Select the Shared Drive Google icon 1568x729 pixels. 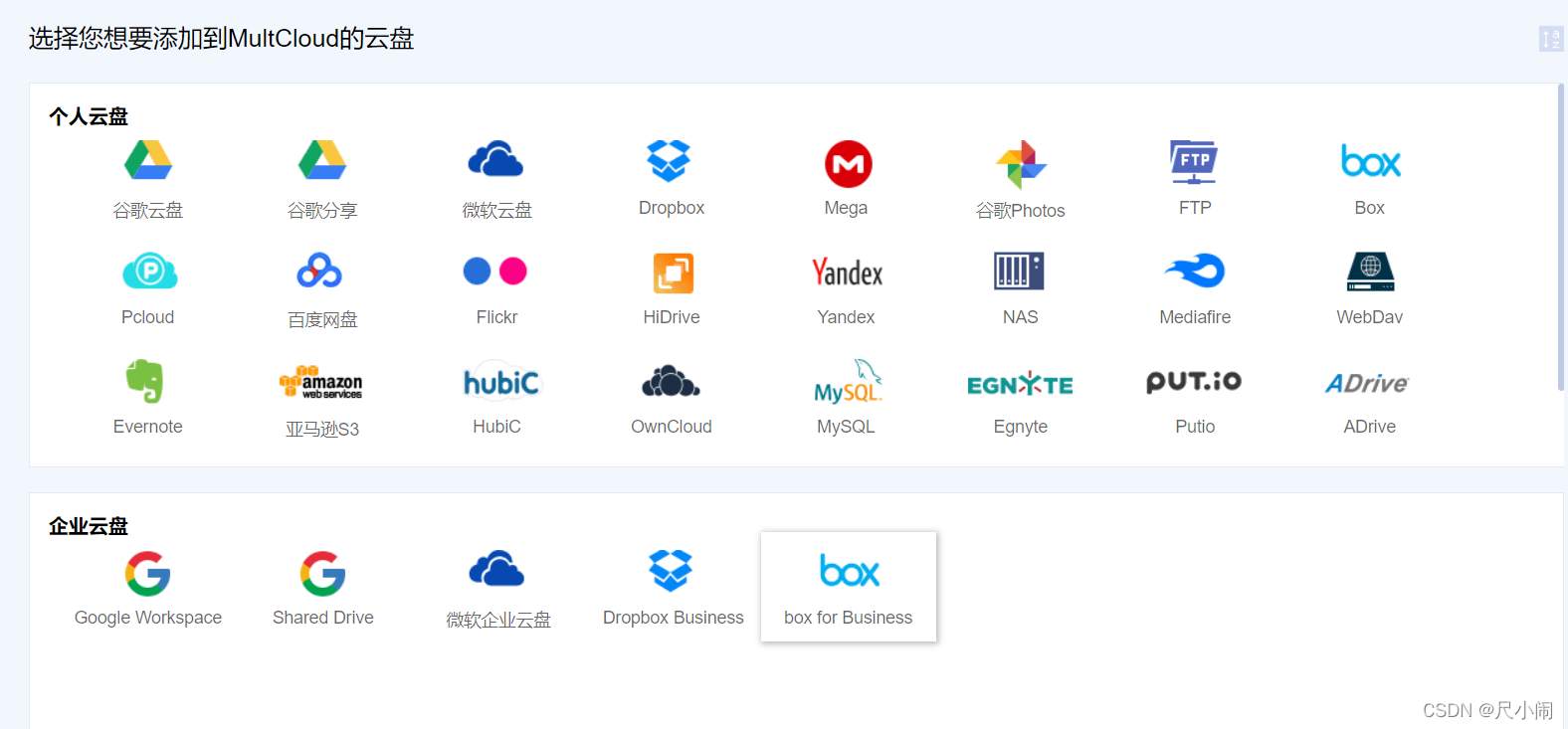(323, 574)
